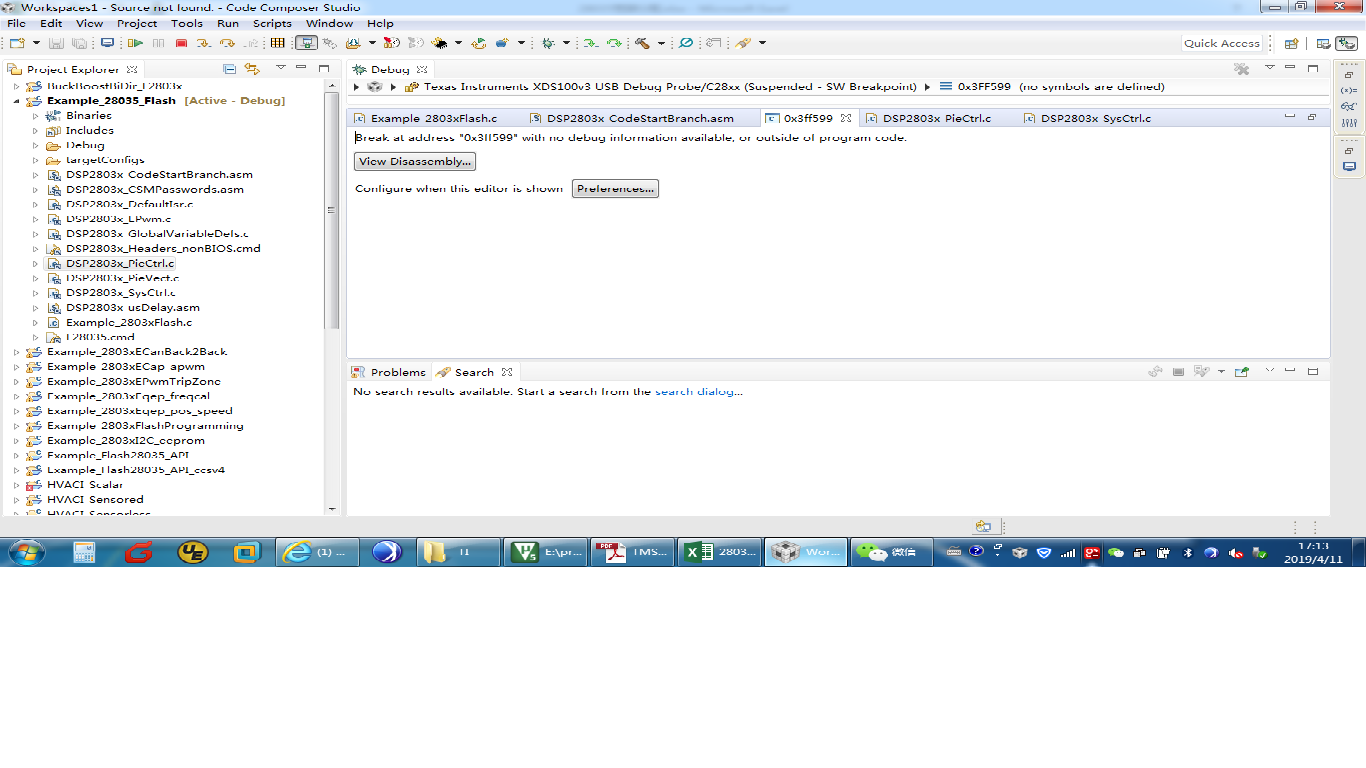Viewport: 1366px width, 768px height.
Task: Click the New project toolbar icon
Action: tap(17, 43)
